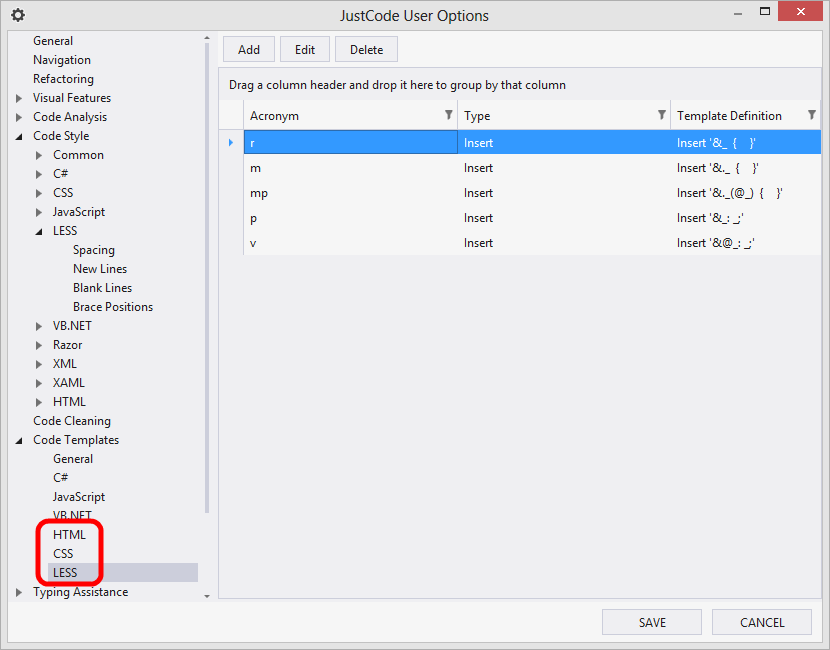This screenshot has height=650, width=830.
Task: Select Brace Positions under LESS
Action: point(113,307)
